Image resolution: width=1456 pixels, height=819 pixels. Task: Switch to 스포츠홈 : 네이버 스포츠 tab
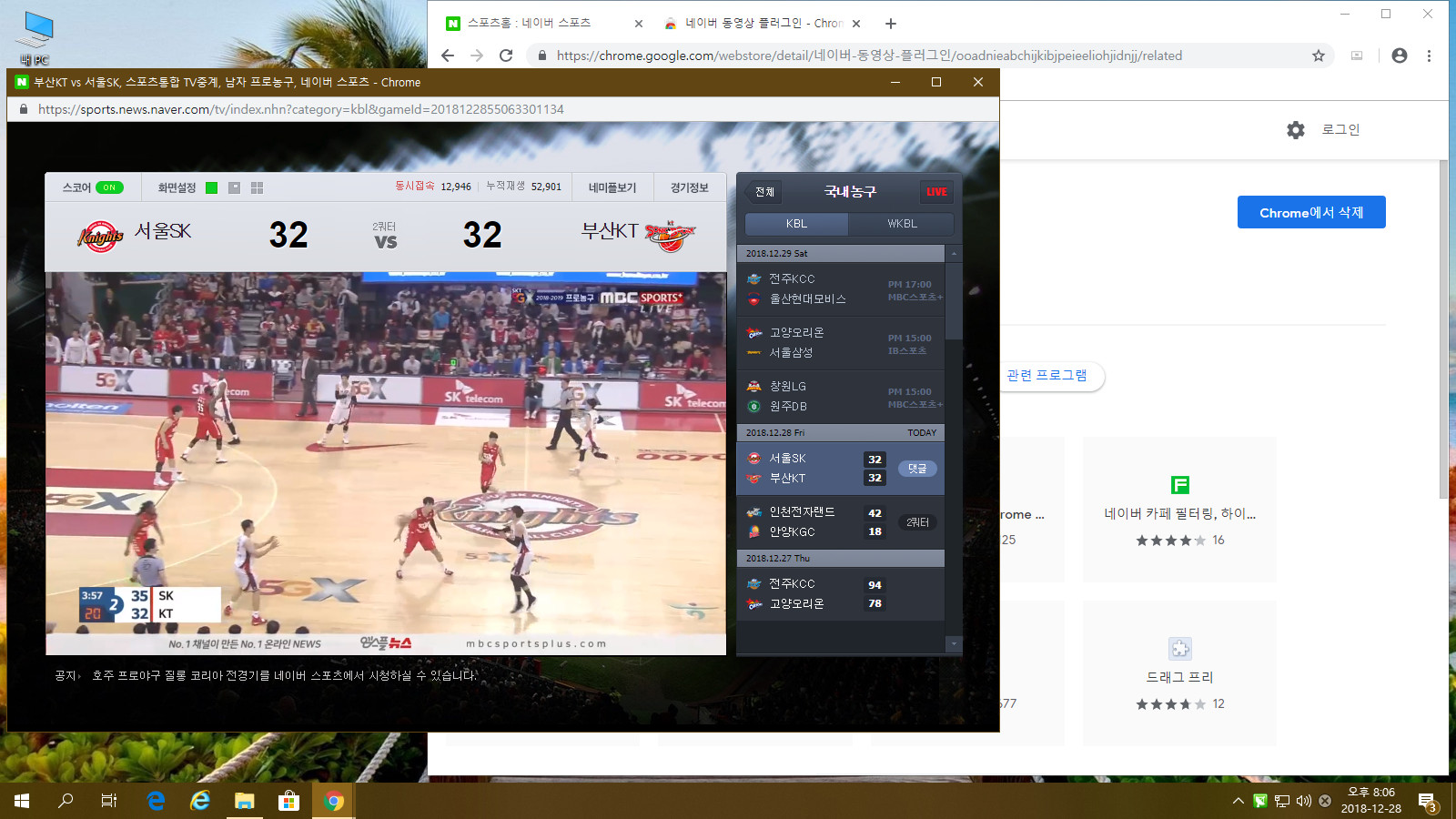[x=544, y=24]
